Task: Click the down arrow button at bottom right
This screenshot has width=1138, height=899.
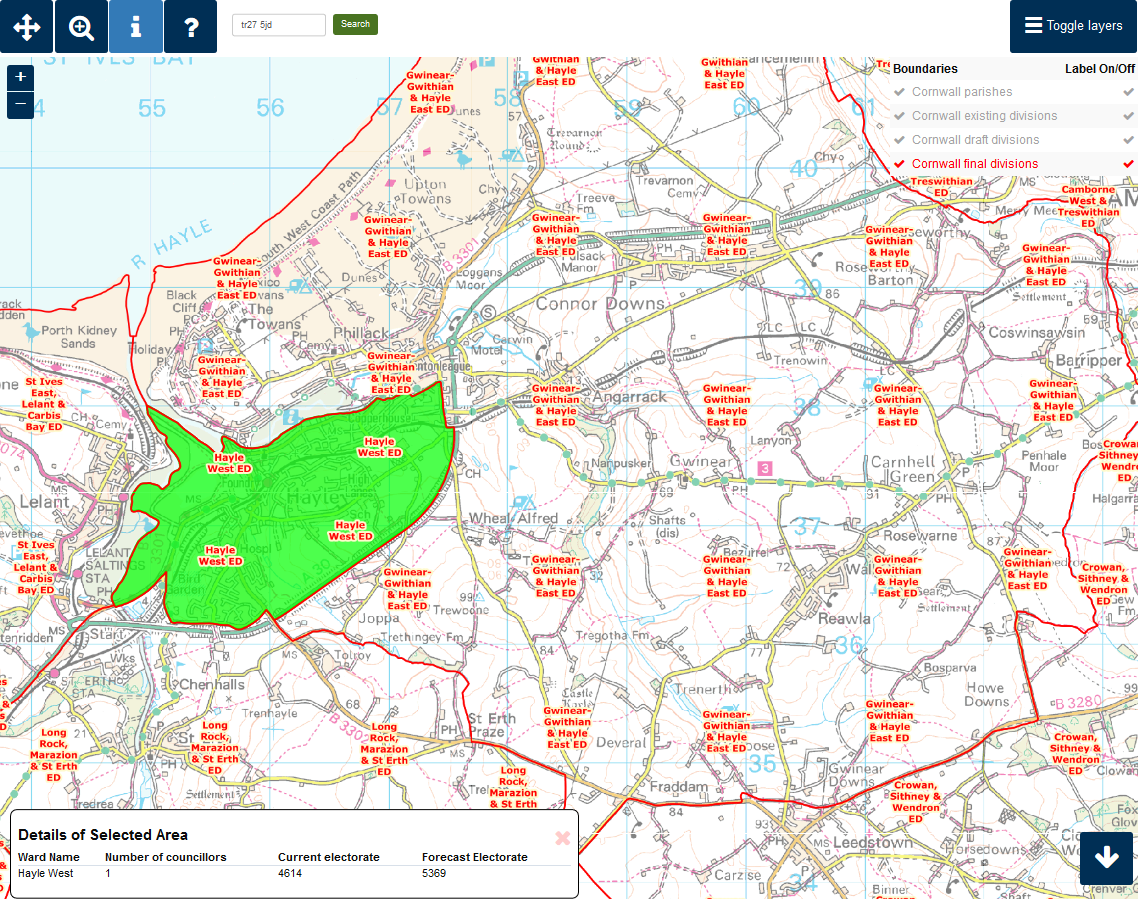Action: [x=1106, y=858]
